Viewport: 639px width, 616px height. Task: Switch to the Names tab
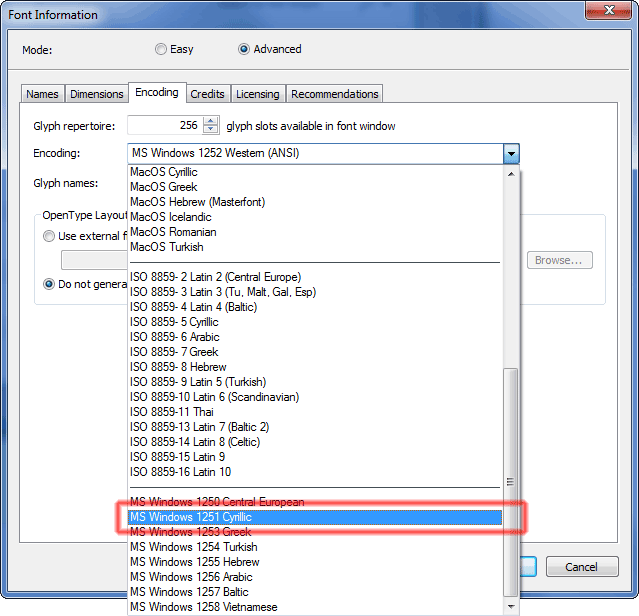[42, 94]
